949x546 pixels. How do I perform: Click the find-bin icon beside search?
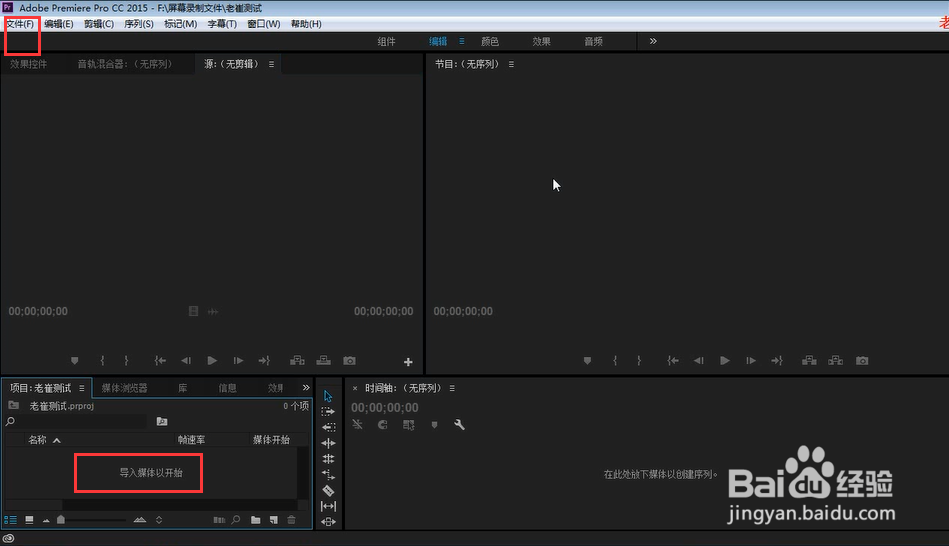tap(162, 421)
